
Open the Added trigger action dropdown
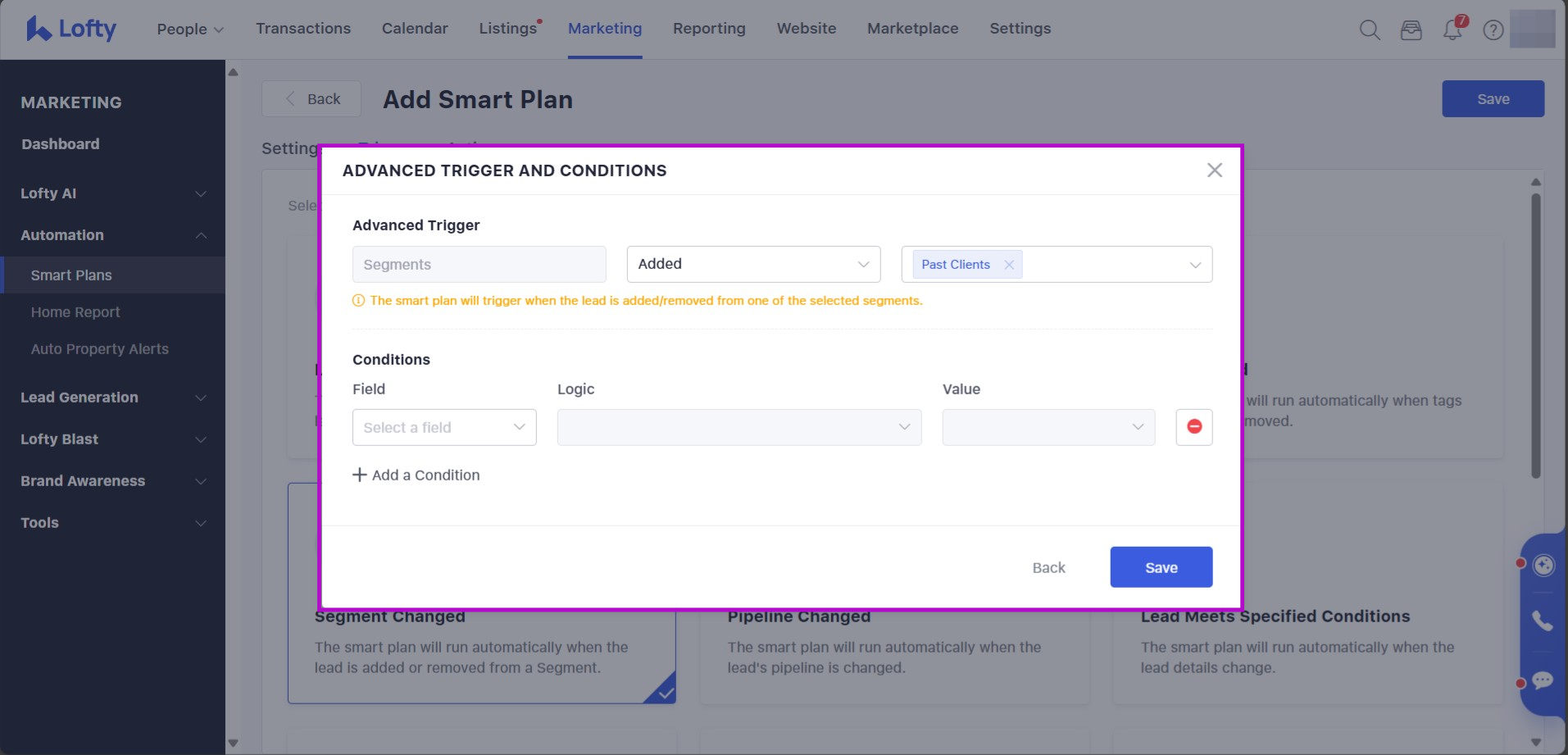753,264
